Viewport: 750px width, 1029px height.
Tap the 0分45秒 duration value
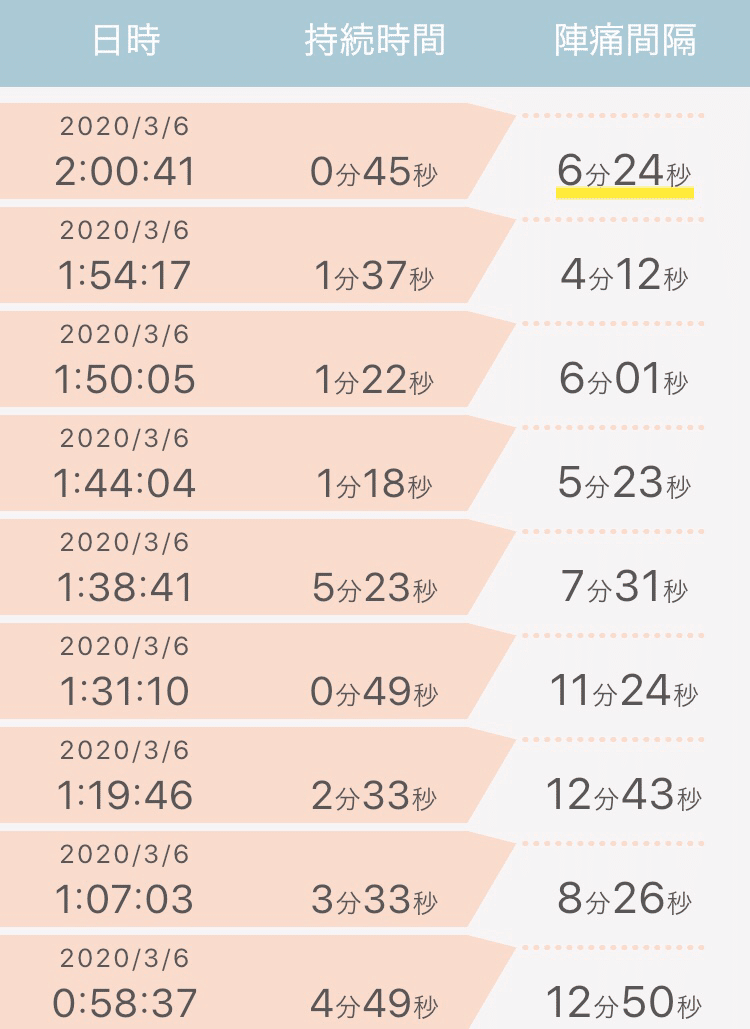(373, 172)
